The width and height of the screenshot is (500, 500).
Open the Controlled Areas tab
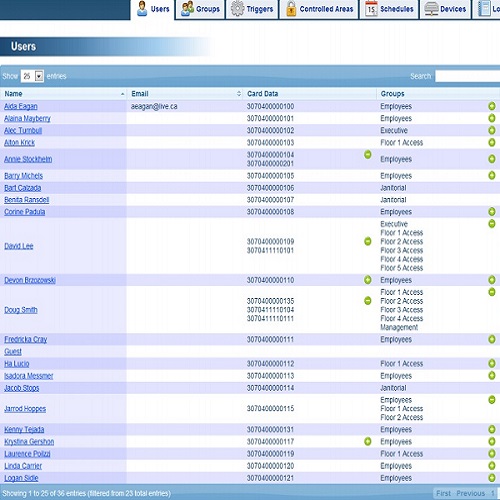click(319, 9)
